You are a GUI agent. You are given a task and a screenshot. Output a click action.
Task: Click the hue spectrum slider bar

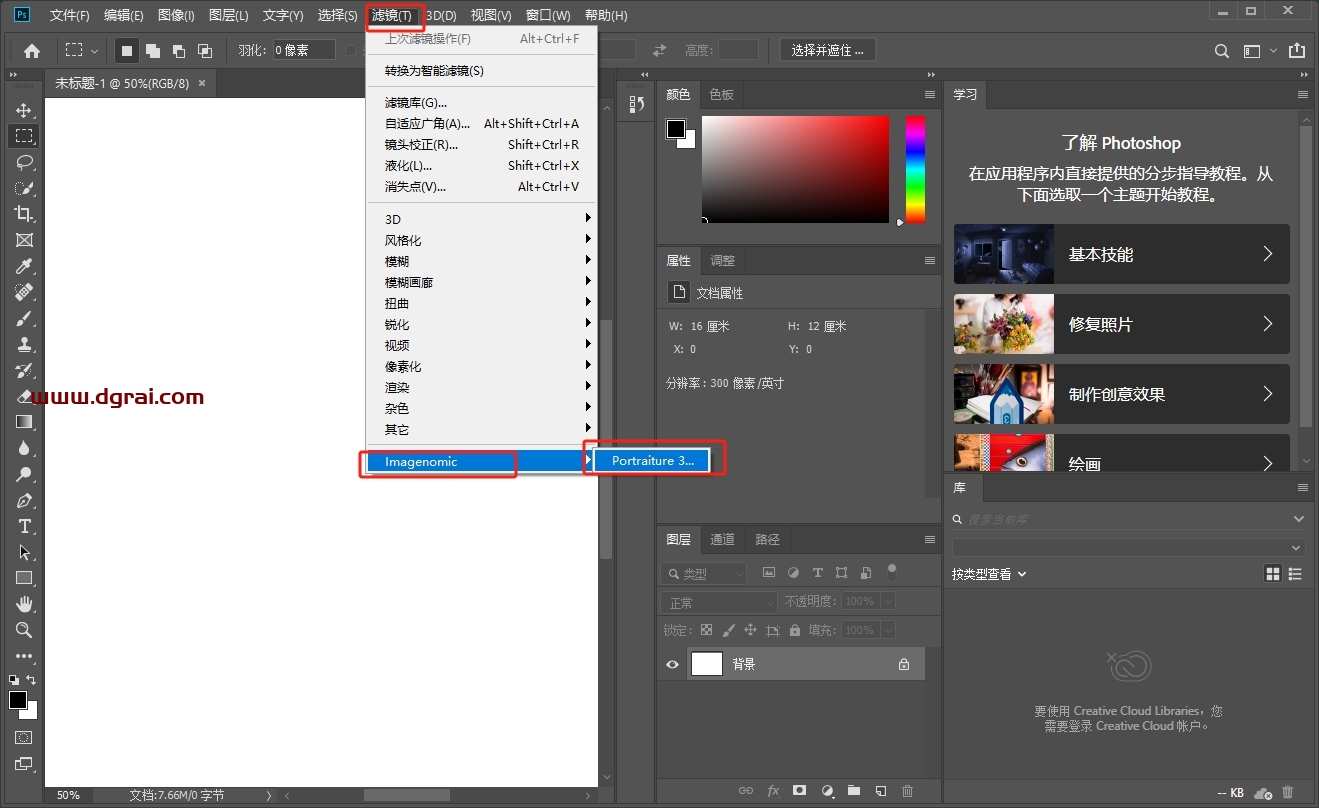click(915, 169)
